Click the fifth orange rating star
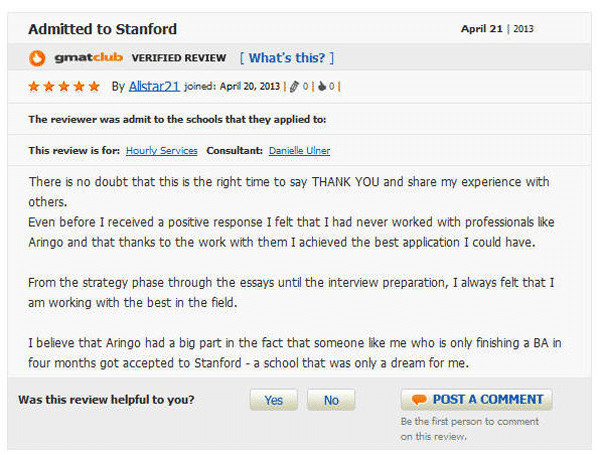The image size is (600, 455). click(x=94, y=86)
